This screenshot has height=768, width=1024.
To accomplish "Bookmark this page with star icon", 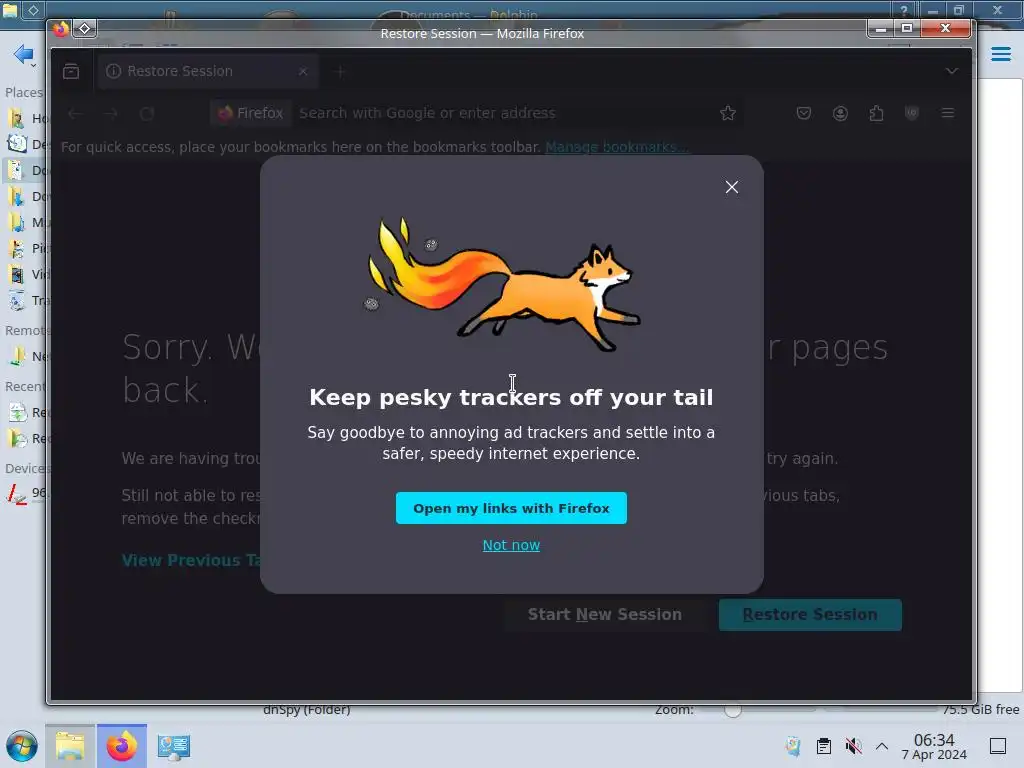I will coord(728,113).
